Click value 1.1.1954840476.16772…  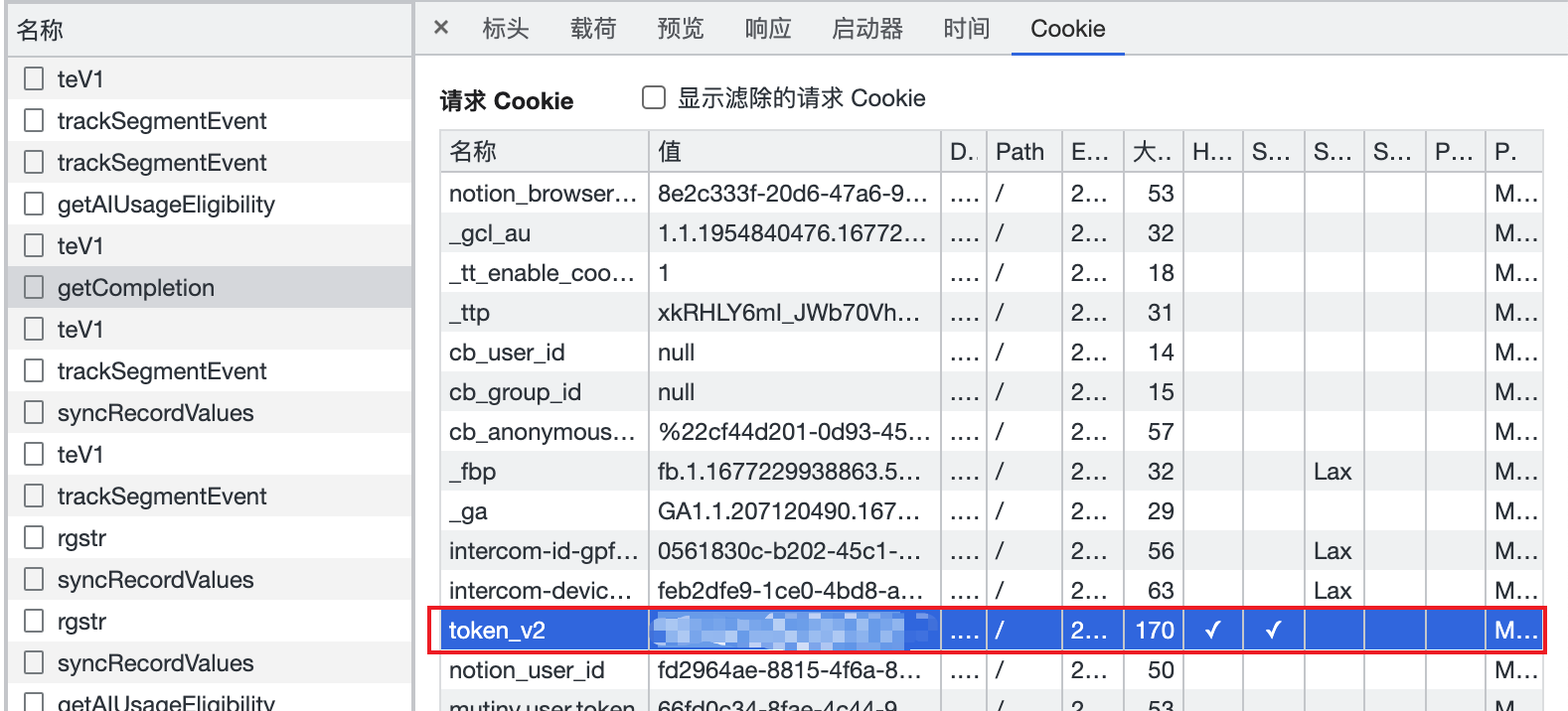pos(792,233)
